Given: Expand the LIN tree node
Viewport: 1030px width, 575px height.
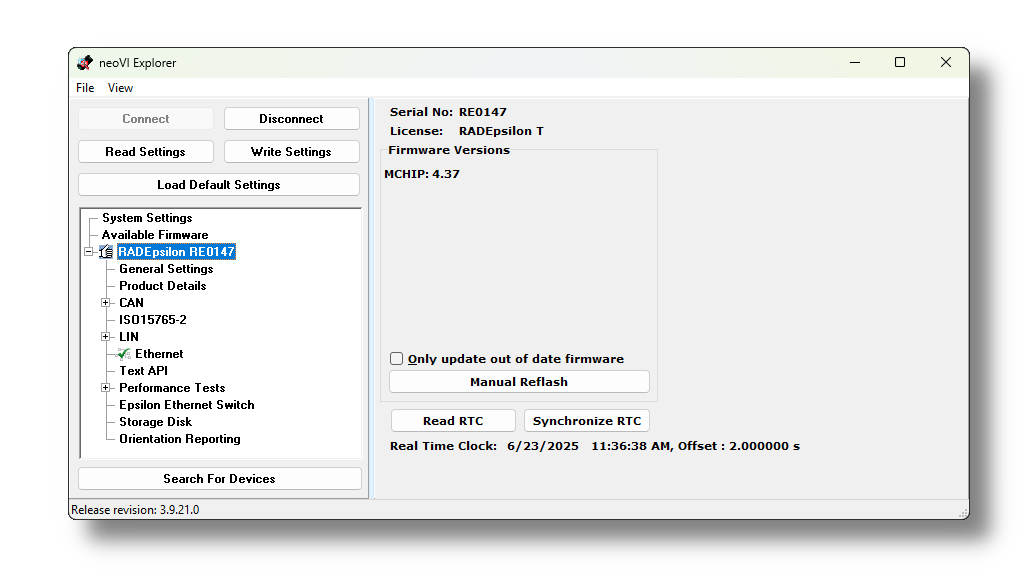Looking at the screenshot, I should tap(105, 337).
